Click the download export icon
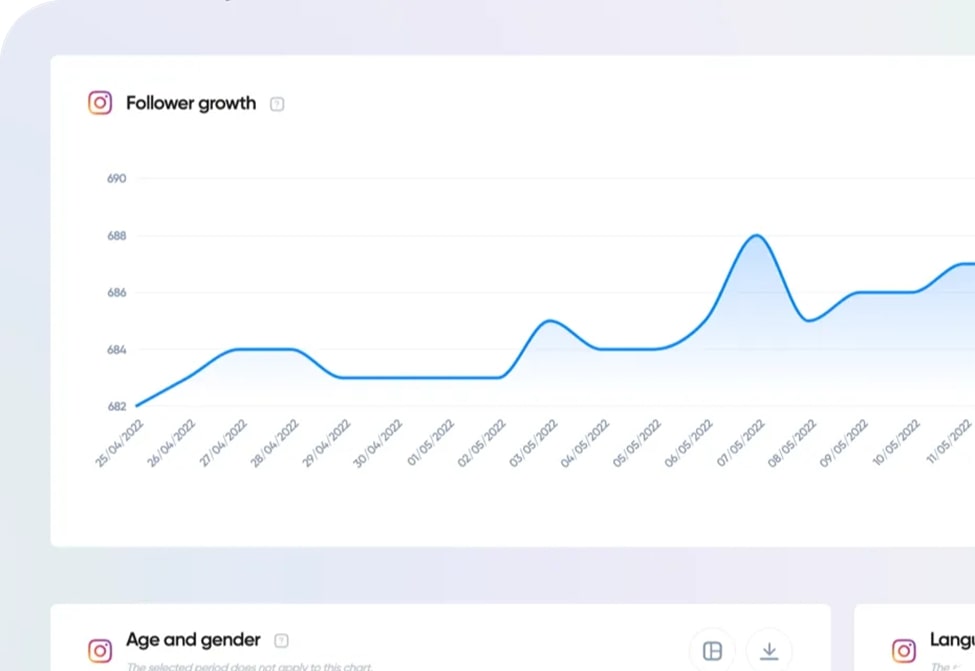The image size is (975, 671). coord(769,650)
